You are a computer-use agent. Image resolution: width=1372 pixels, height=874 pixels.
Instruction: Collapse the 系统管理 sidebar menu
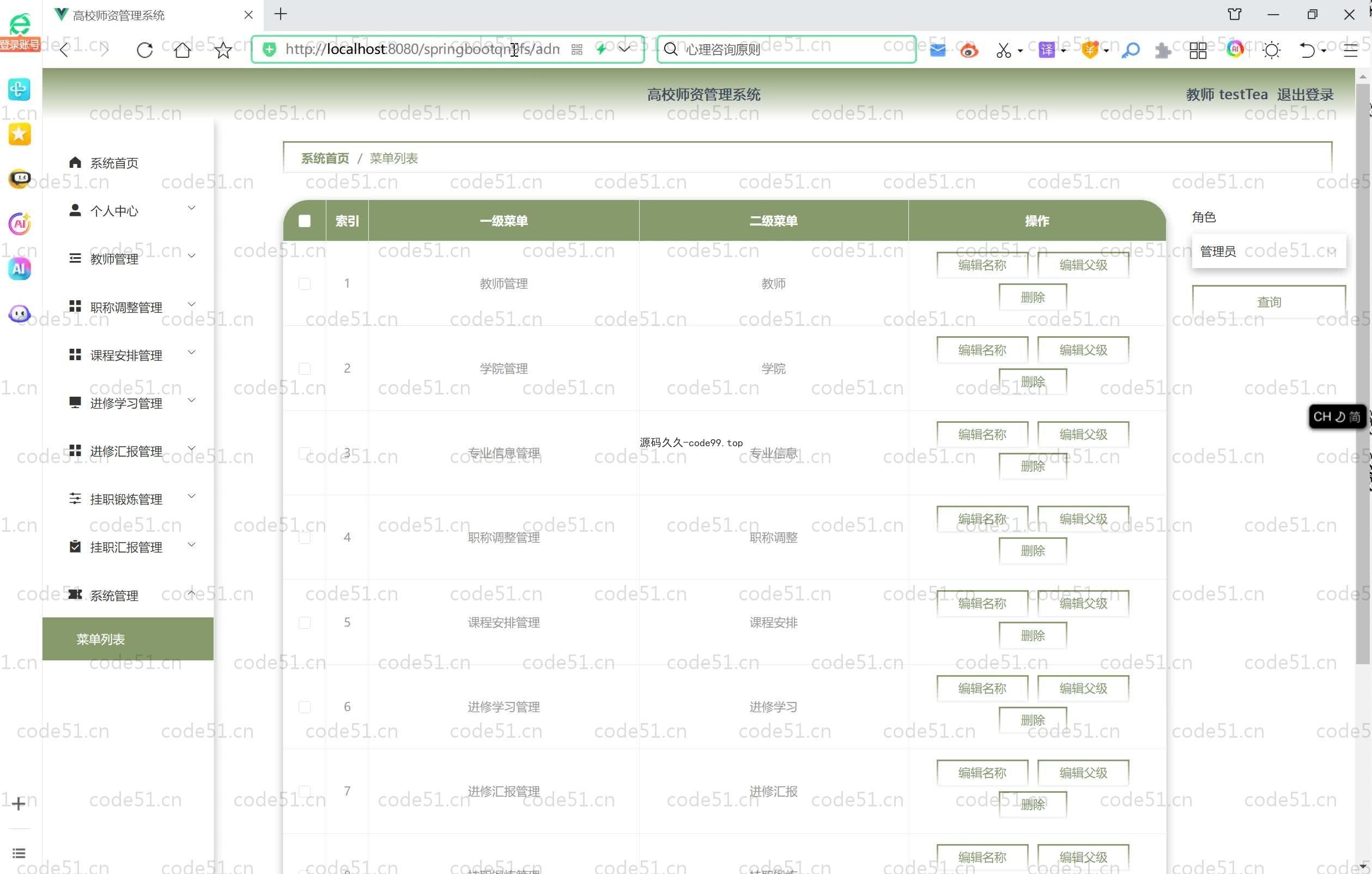128,596
